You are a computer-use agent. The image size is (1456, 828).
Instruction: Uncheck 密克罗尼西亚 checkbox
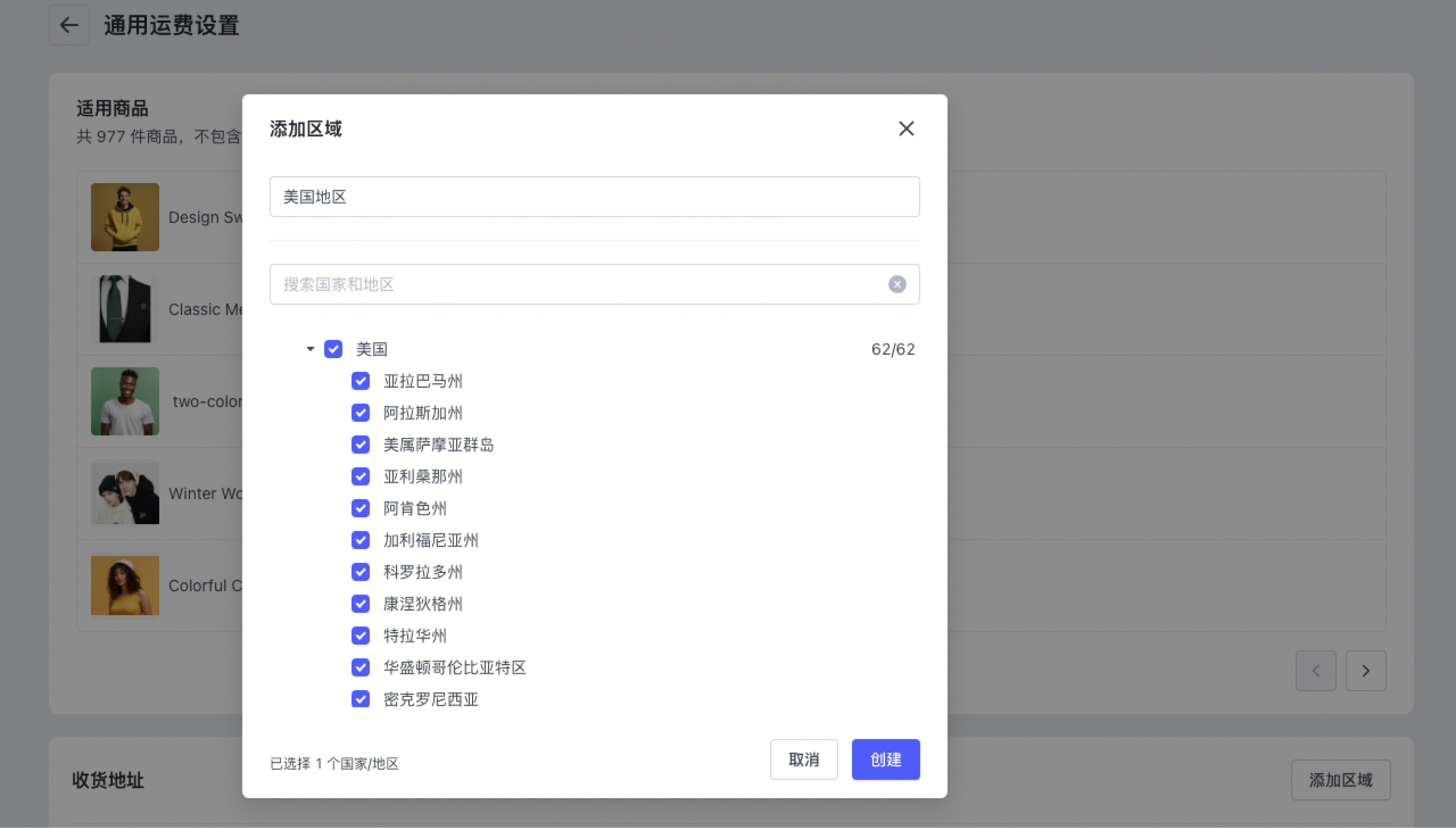click(360, 699)
